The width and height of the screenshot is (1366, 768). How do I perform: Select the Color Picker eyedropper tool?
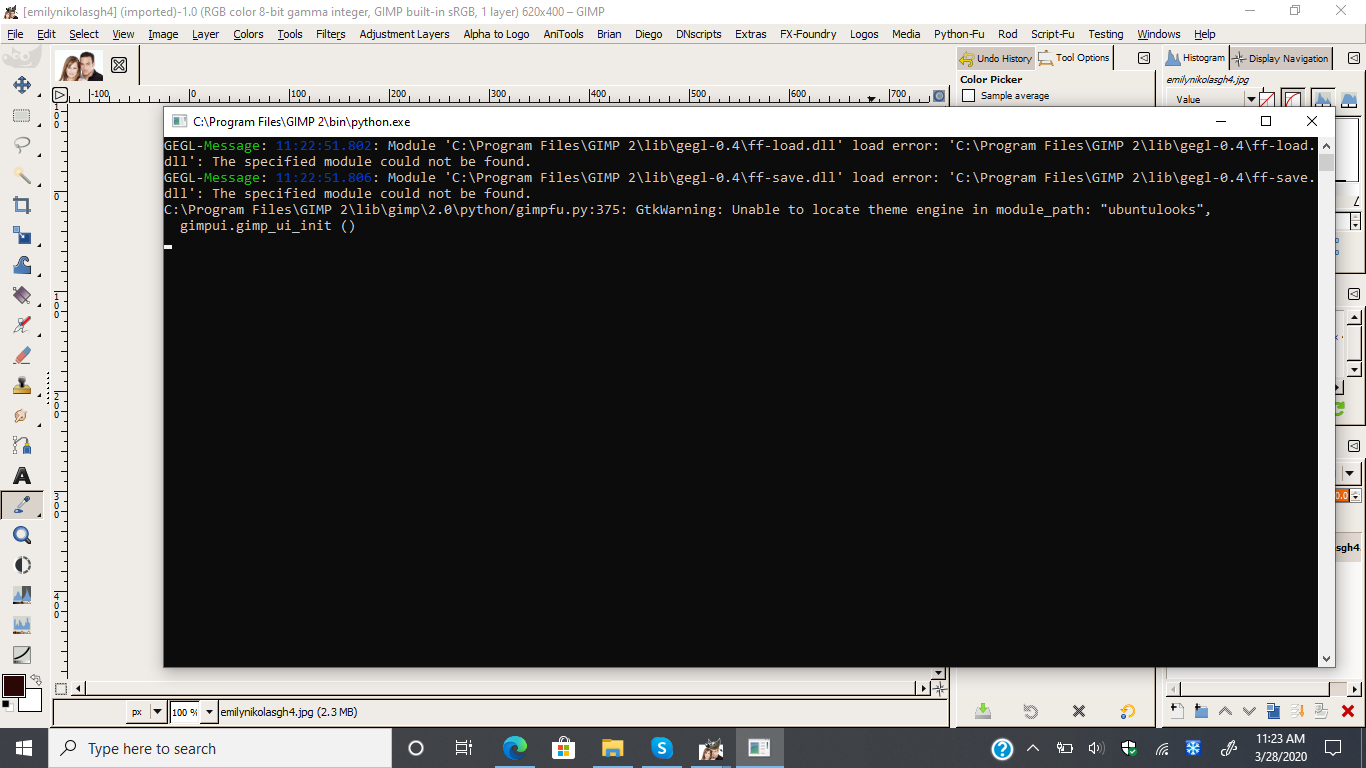21,505
